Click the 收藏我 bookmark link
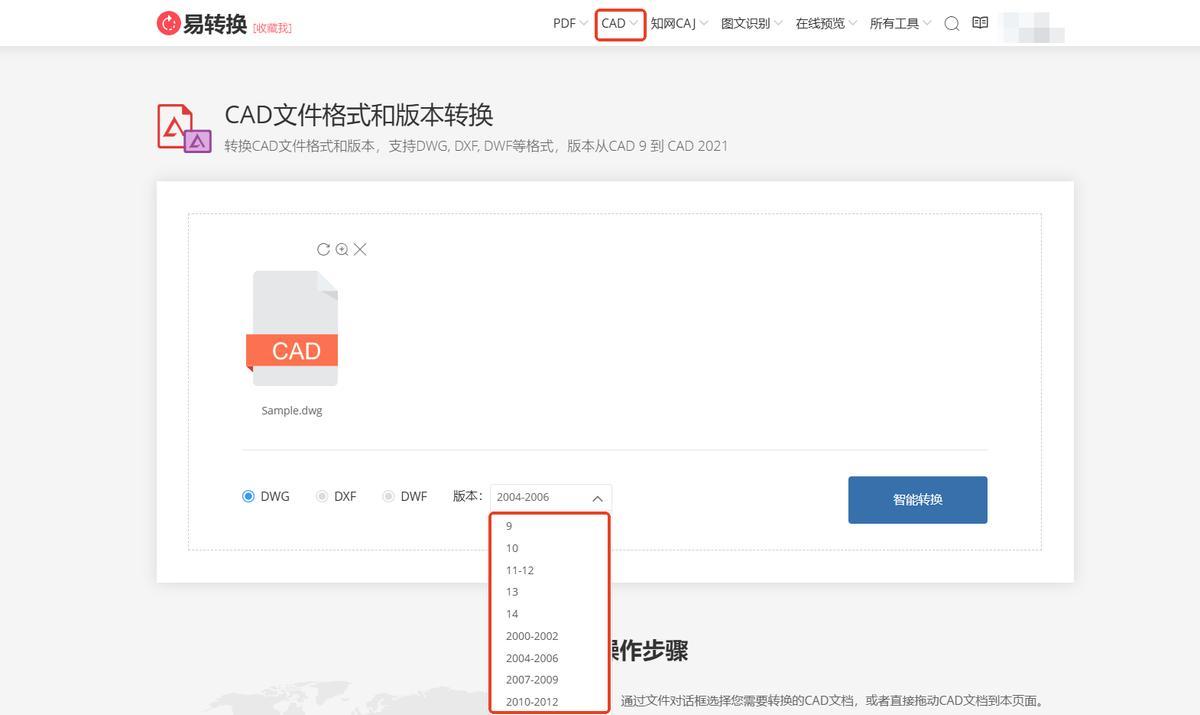1200x715 pixels. click(272, 28)
